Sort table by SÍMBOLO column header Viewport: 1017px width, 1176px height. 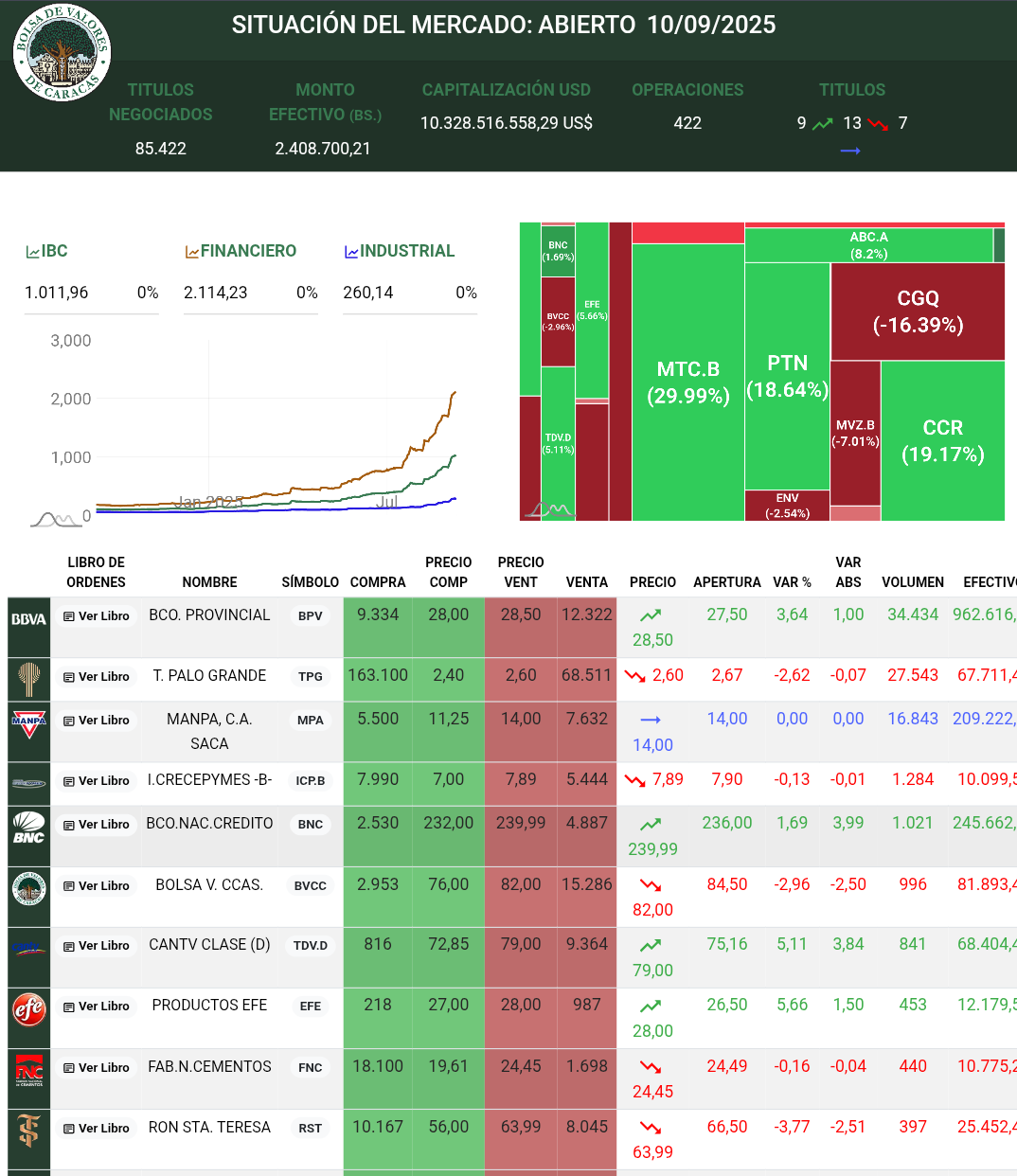[x=310, y=582]
